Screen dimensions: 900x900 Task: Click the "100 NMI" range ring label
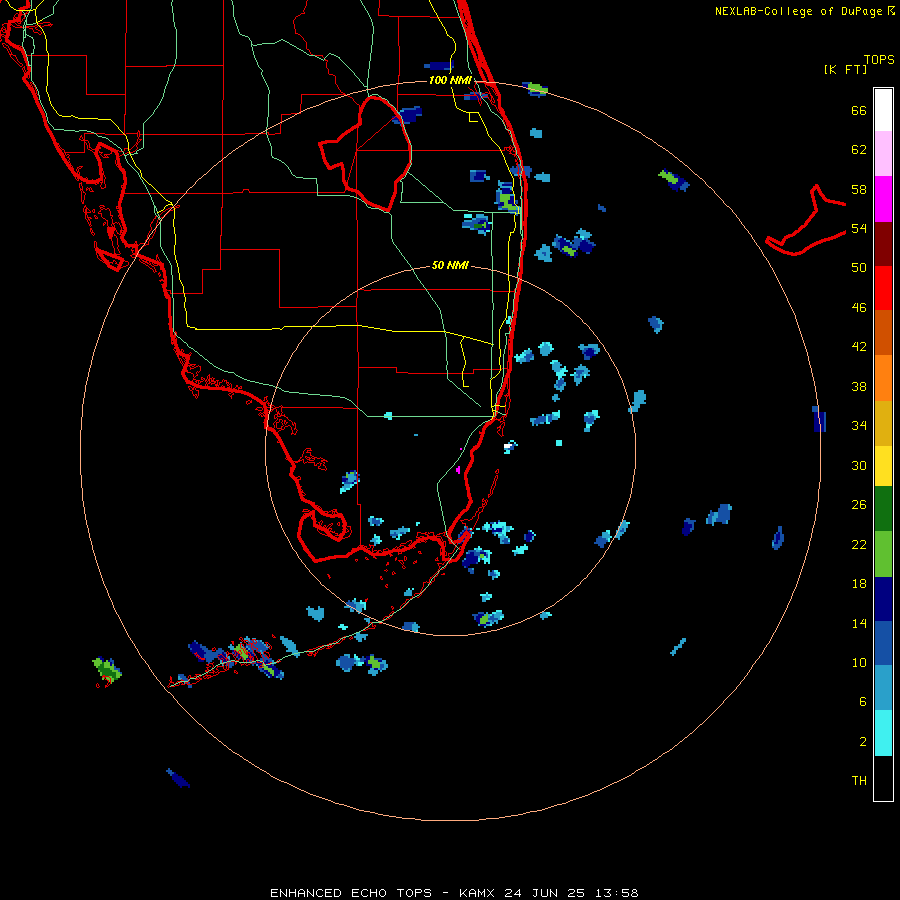[x=450, y=80]
